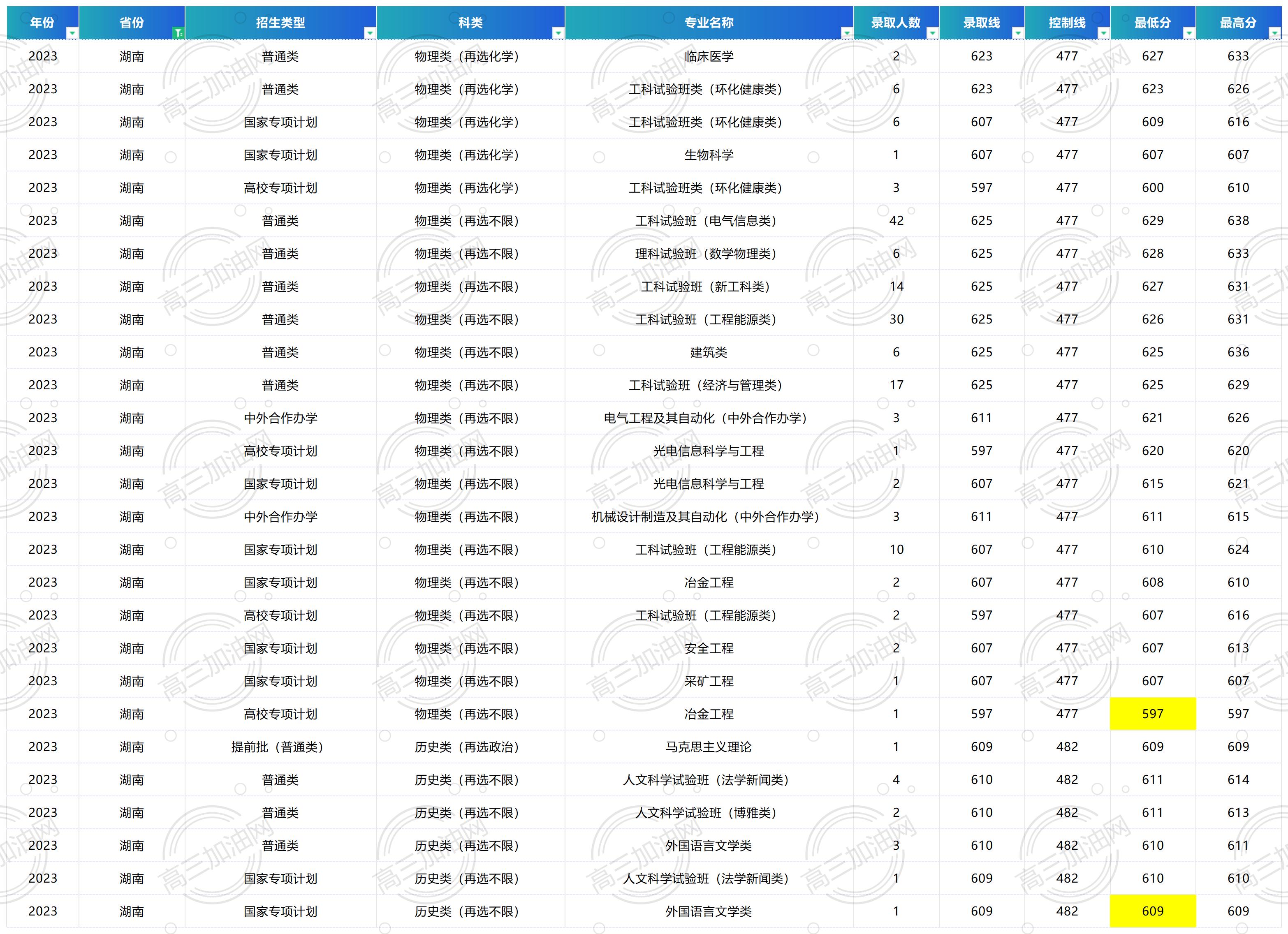Open the 年份 column filter dropdown
This screenshot has height=934, width=1288.
[72, 33]
